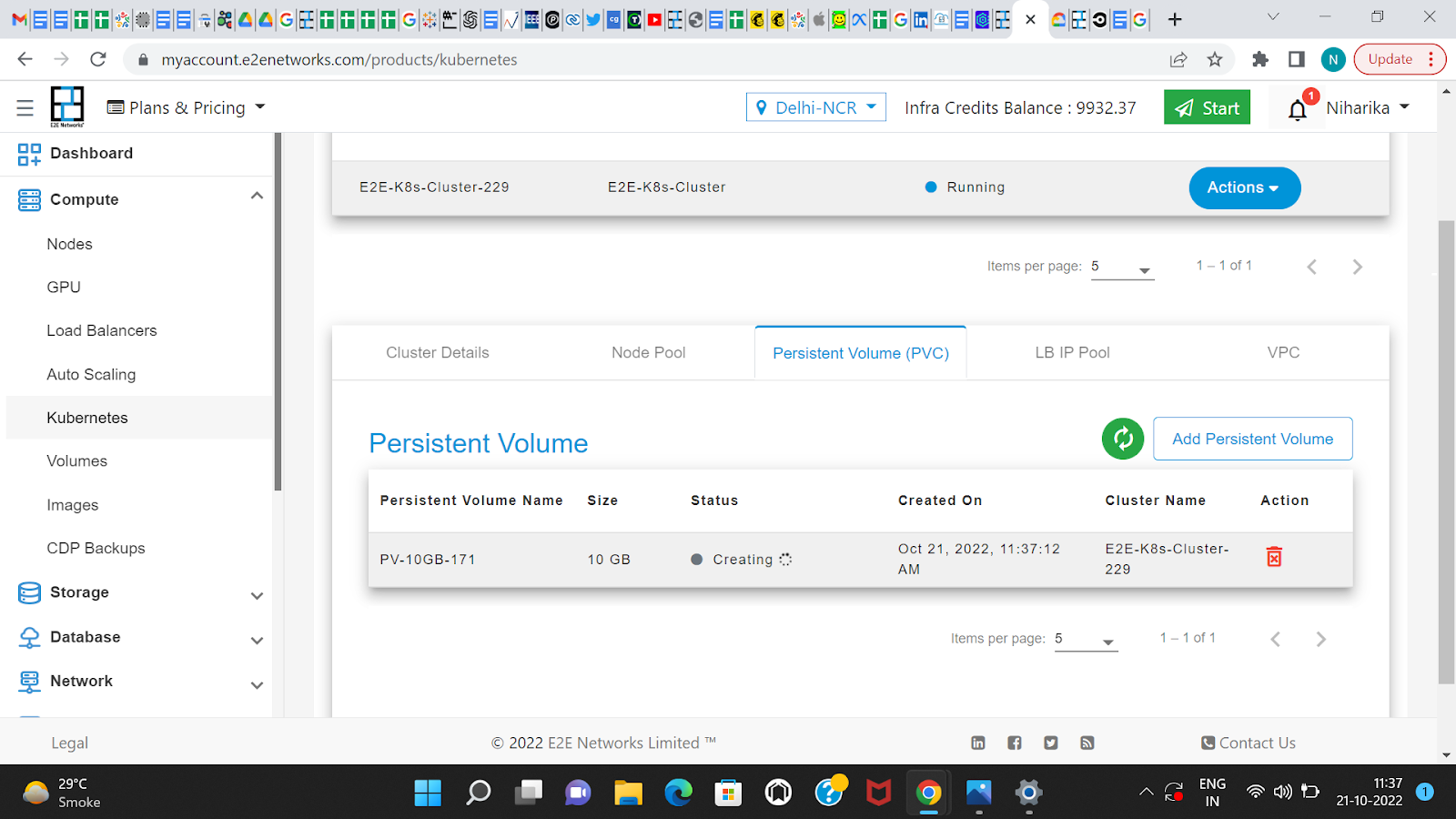Image resolution: width=1456 pixels, height=819 pixels.
Task: Click the E2E-K8s-Cluster-229 cluster name
Action: 434,187
